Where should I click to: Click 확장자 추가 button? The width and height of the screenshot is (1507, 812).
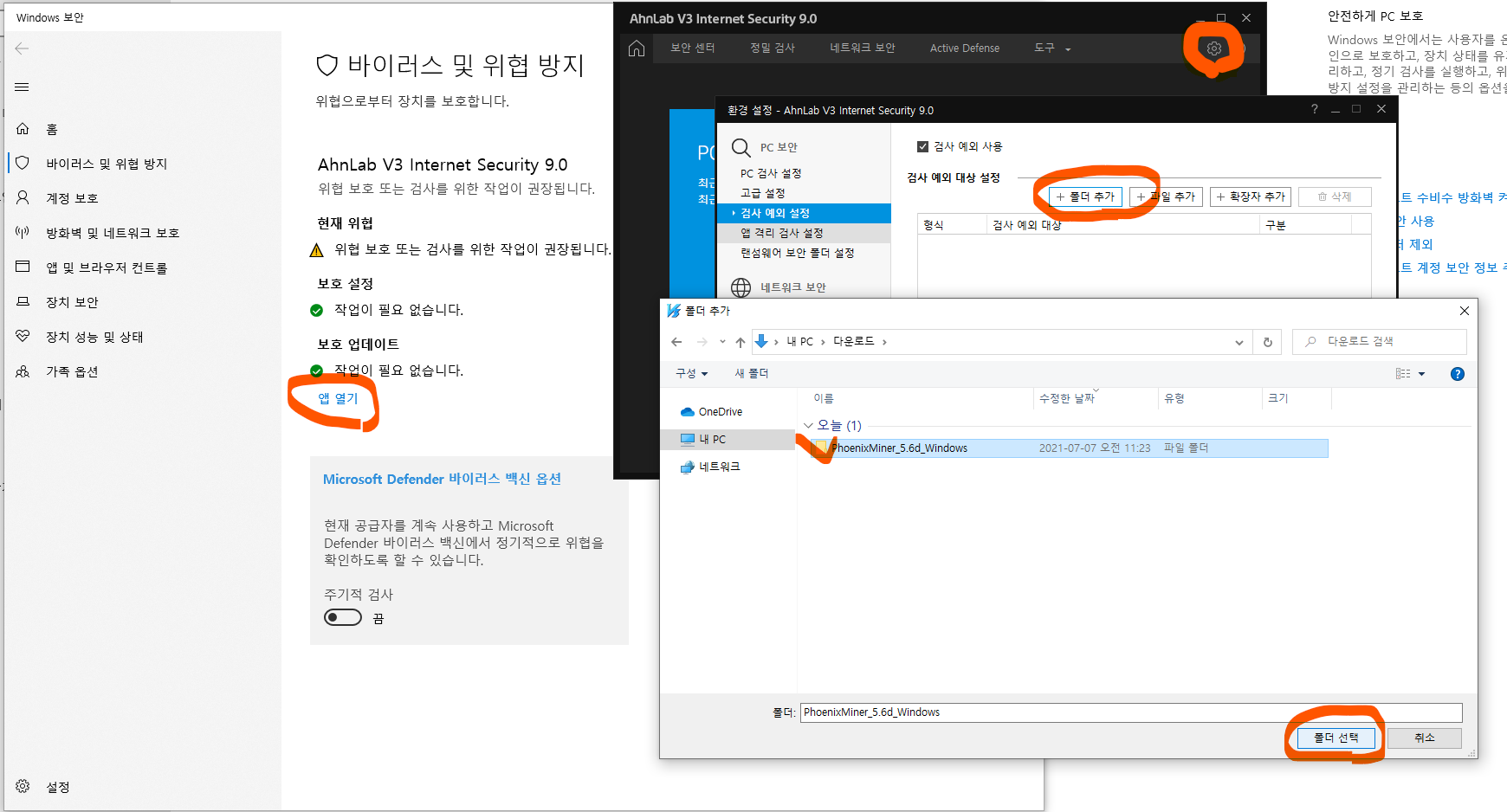click(1251, 197)
